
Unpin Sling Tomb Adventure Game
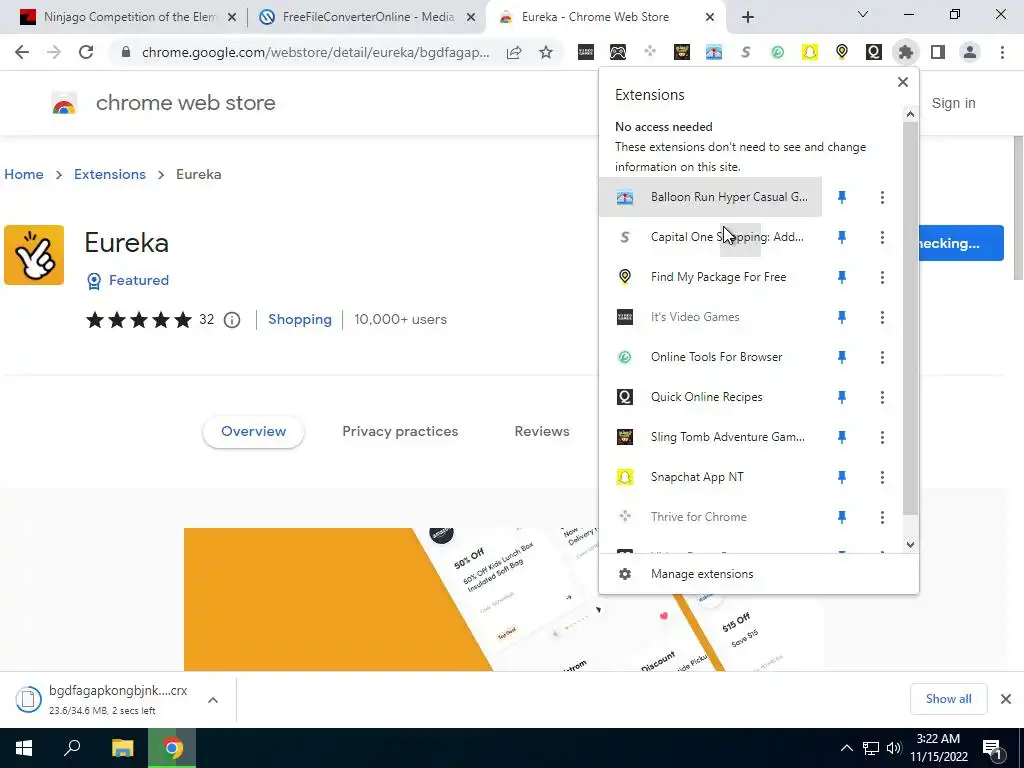842,437
